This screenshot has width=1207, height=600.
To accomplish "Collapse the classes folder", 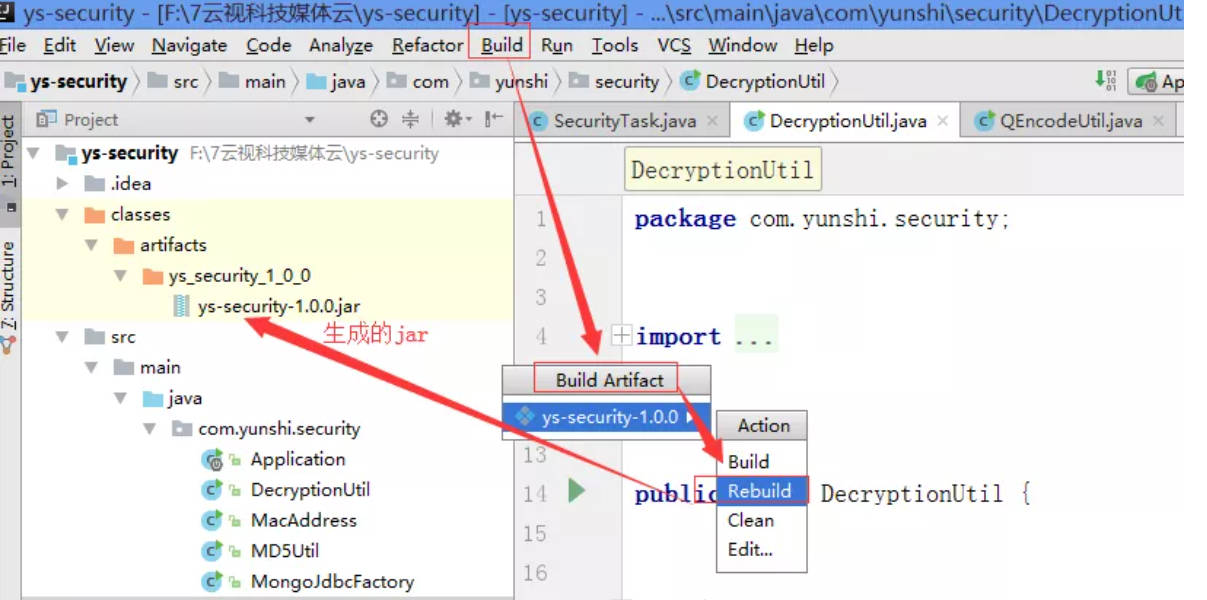I will coord(62,215).
